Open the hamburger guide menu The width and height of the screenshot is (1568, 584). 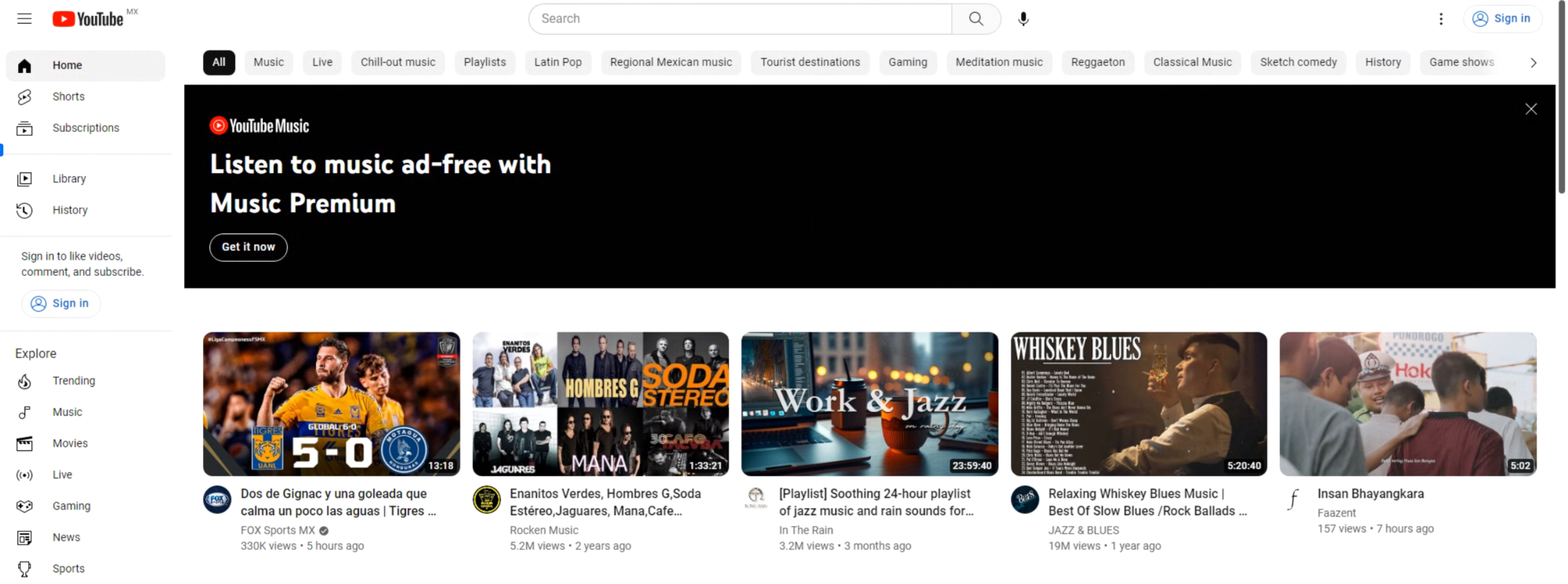[x=24, y=19]
